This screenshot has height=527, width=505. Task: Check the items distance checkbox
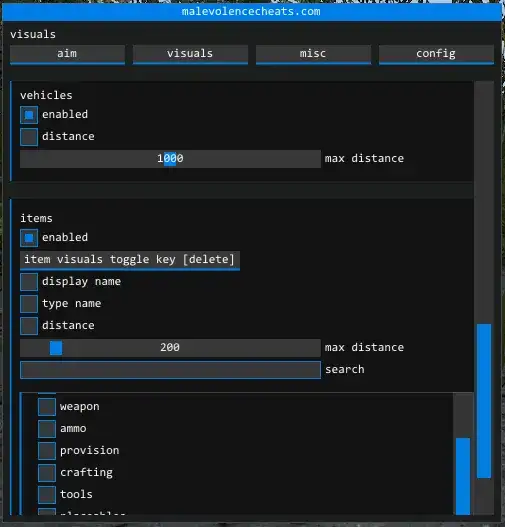pos(29,326)
